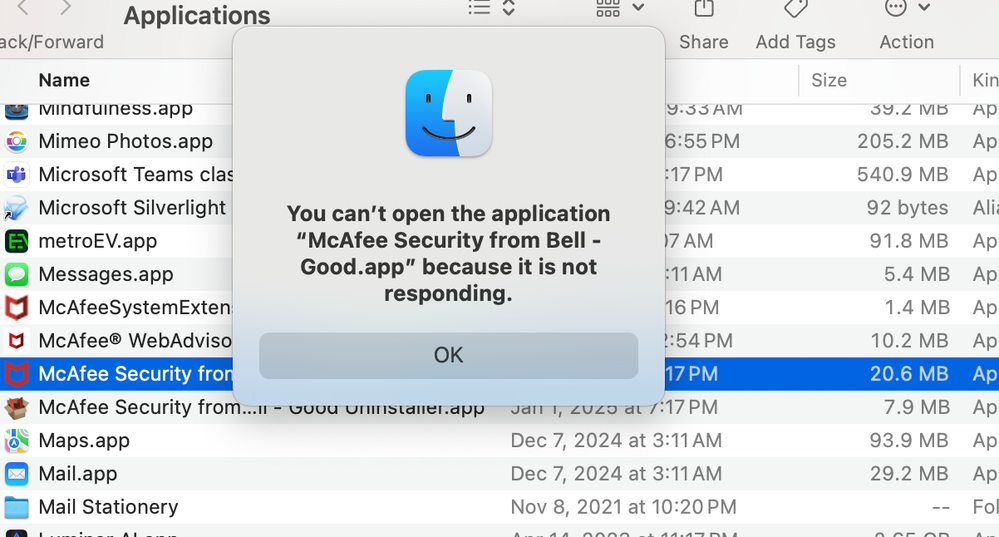Screen dimensions: 999x537
Task: Open the list view switcher
Action: pos(491,8)
